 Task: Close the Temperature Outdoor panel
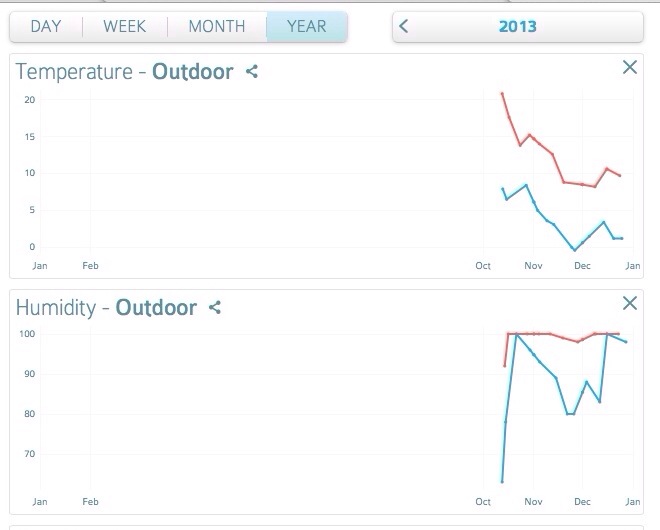630,67
